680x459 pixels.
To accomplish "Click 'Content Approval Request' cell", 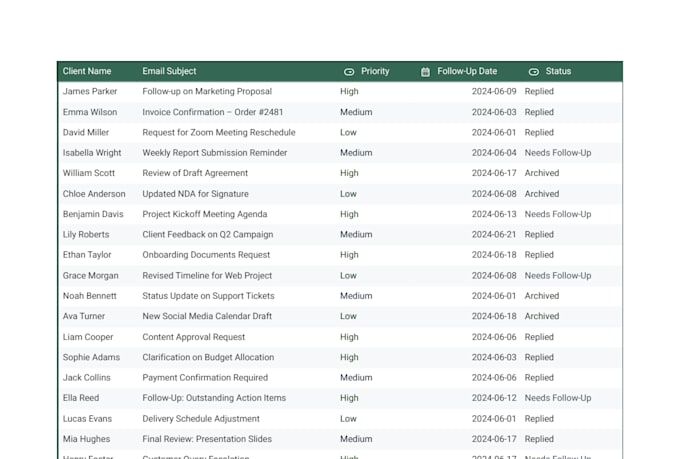I will click(193, 337).
